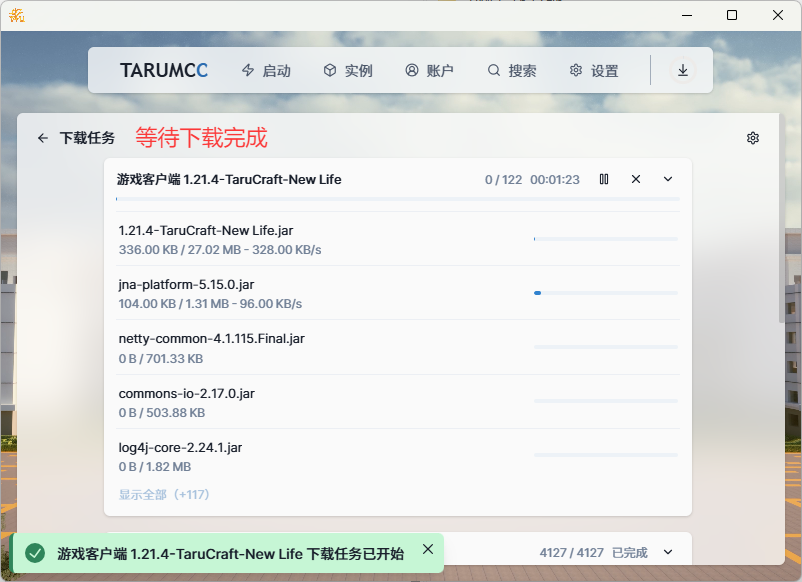Go back using the left arrow

43,138
